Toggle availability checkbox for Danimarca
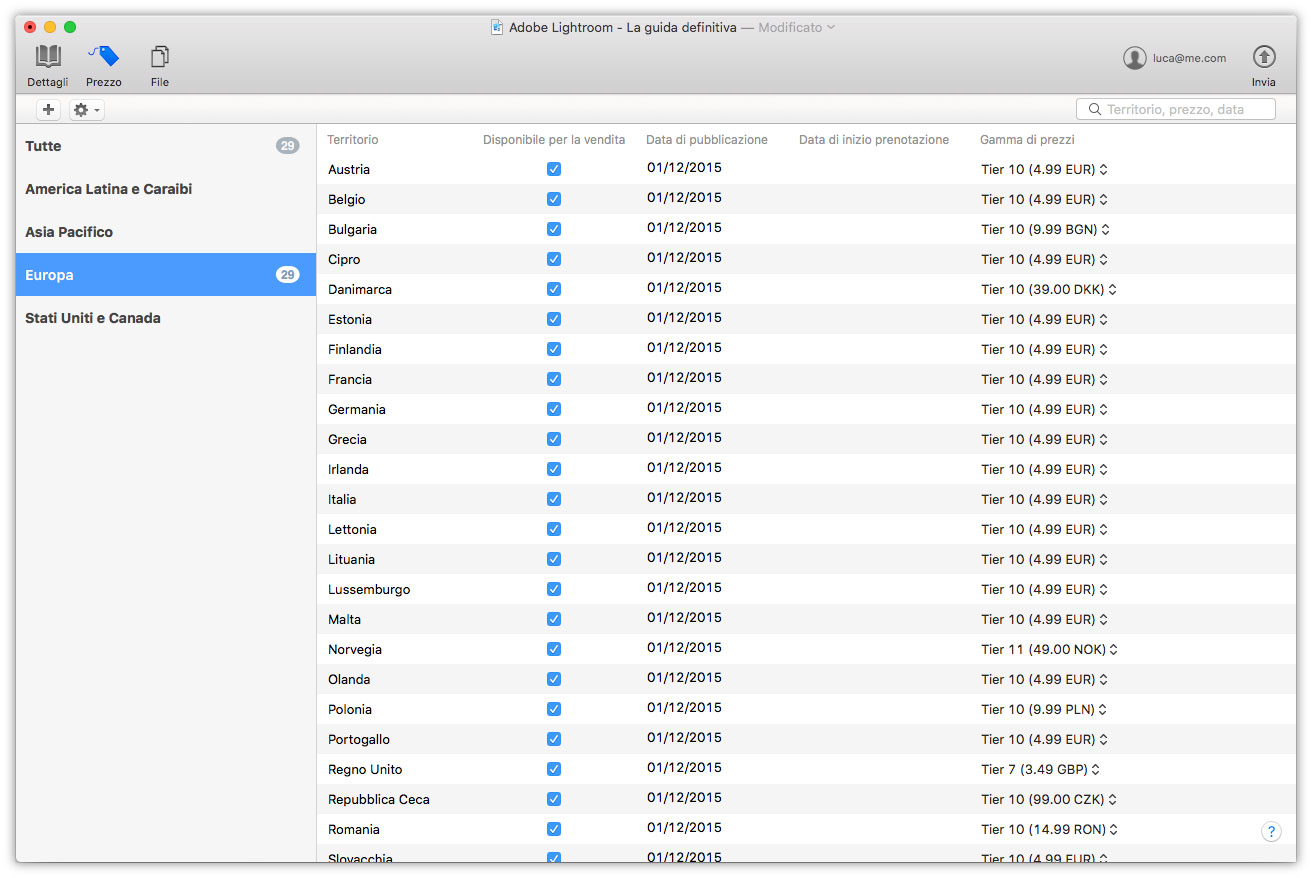The width and height of the screenshot is (1312, 878). click(554, 289)
